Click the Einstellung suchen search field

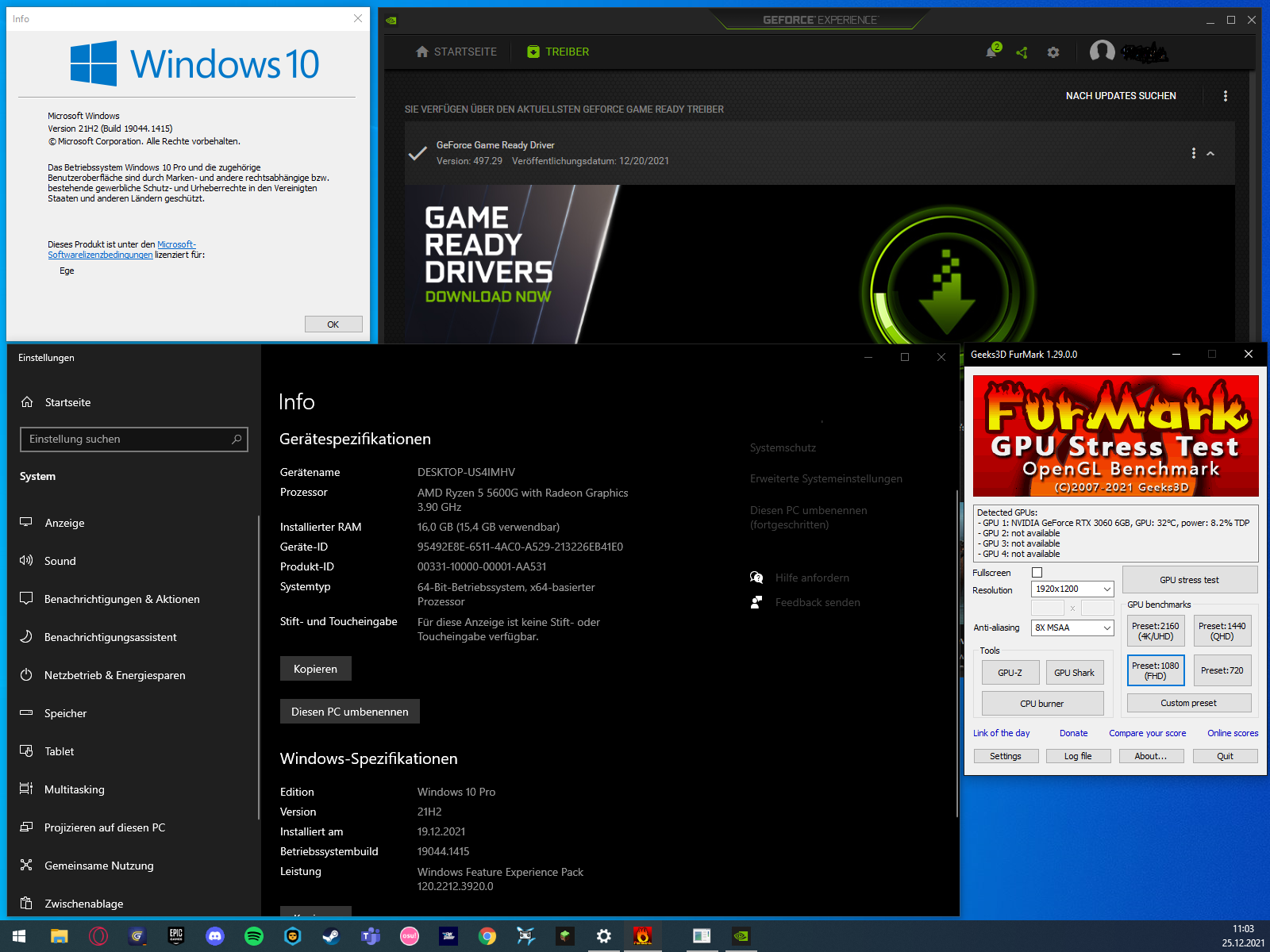(x=134, y=440)
